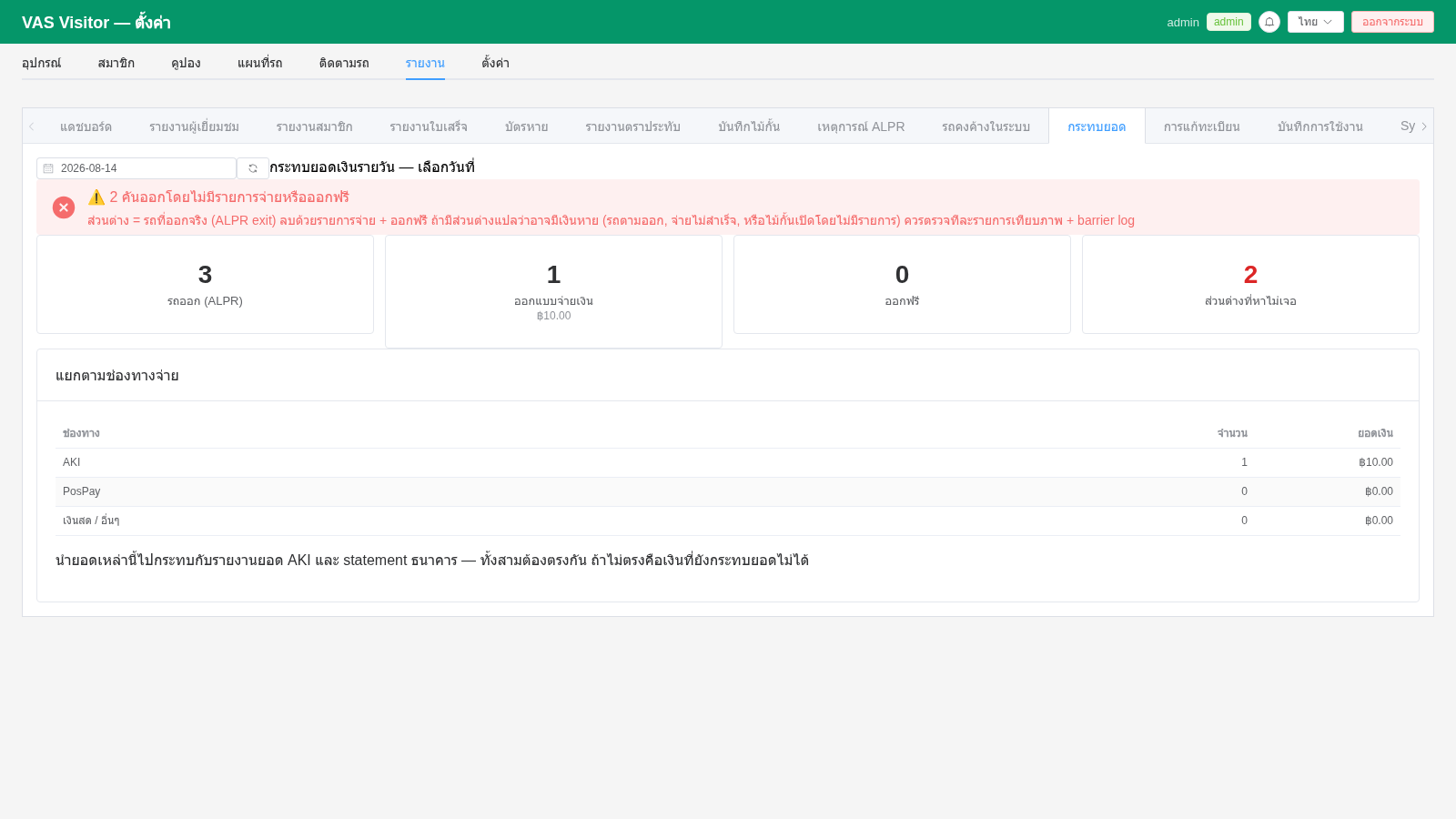Open the ติดตามรถ menu

coord(344,63)
